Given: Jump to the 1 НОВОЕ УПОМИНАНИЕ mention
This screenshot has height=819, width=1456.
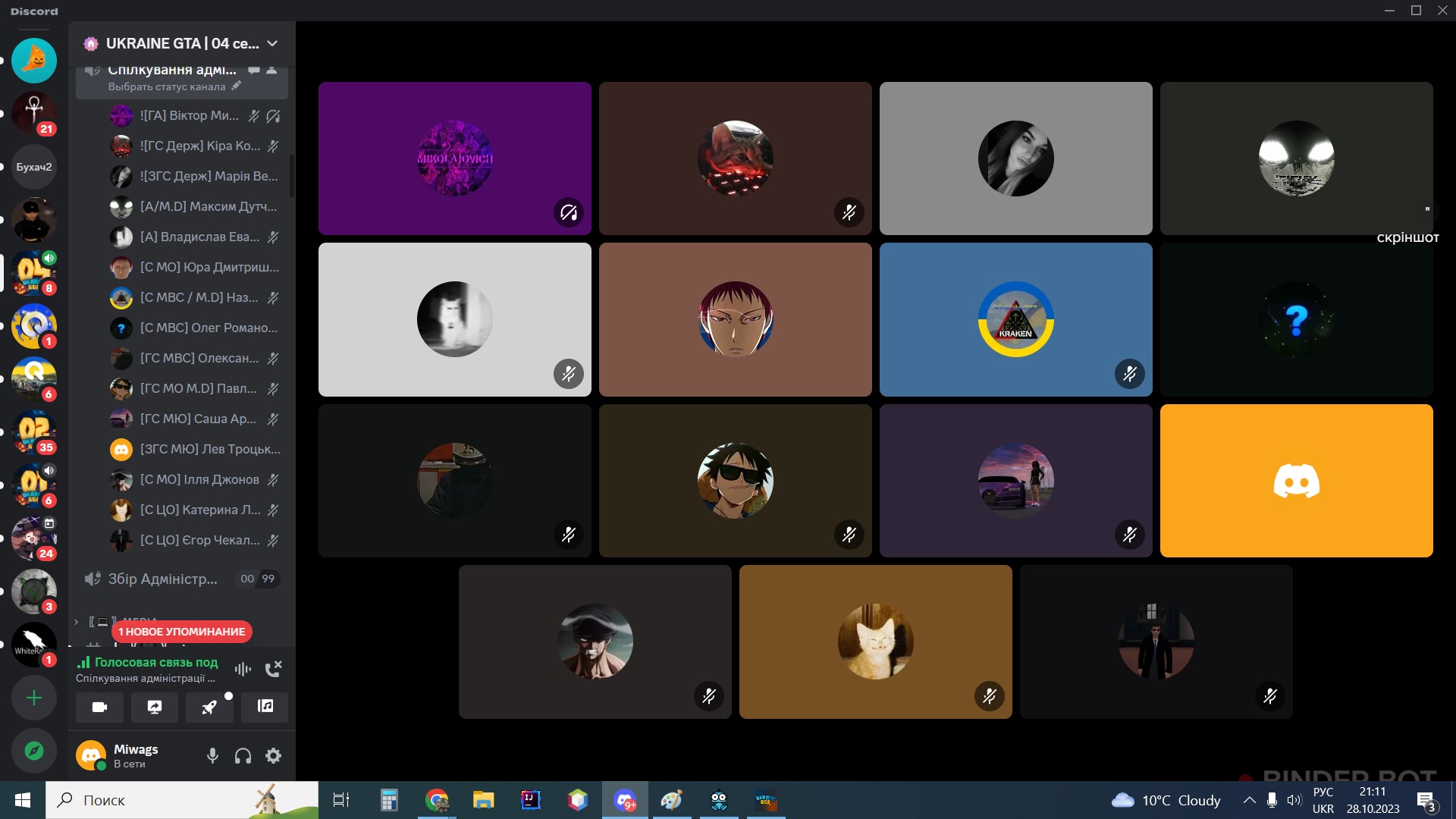Looking at the screenshot, I should (x=182, y=632).
